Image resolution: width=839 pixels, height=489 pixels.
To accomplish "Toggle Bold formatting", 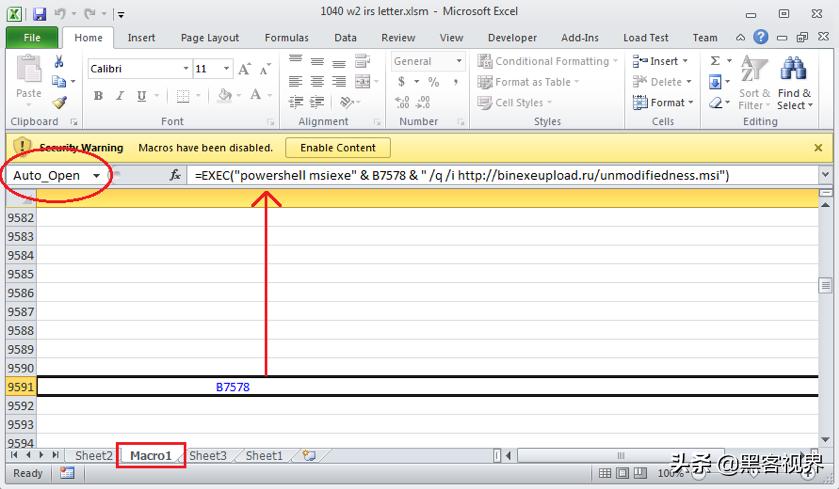I will (x=98, y=96).
